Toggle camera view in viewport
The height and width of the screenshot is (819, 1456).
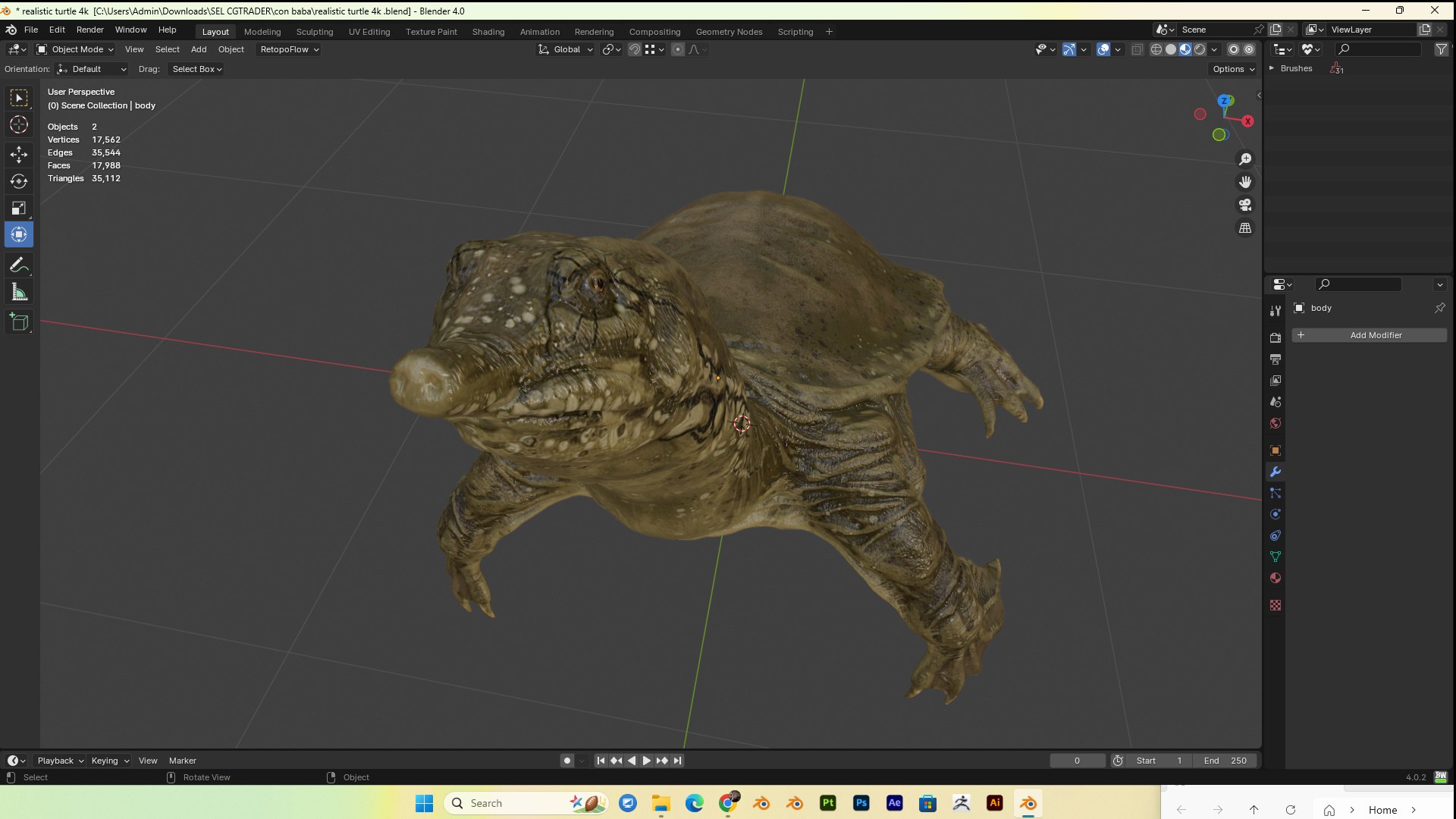[1245, 205]
